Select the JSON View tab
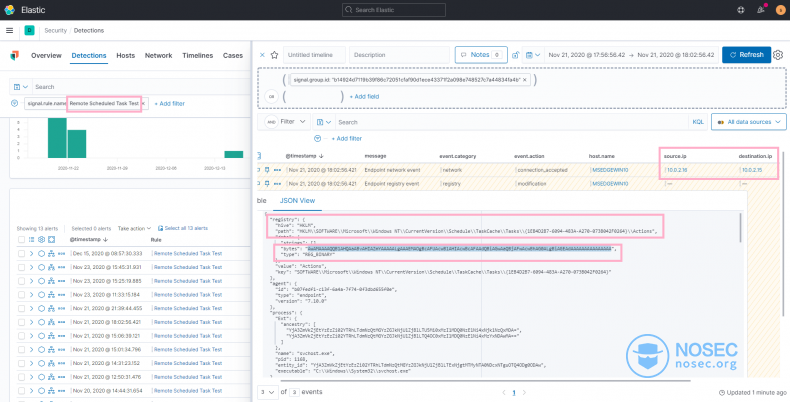The width and height of the screenshot is (790, 402). (x=297, y=200)
